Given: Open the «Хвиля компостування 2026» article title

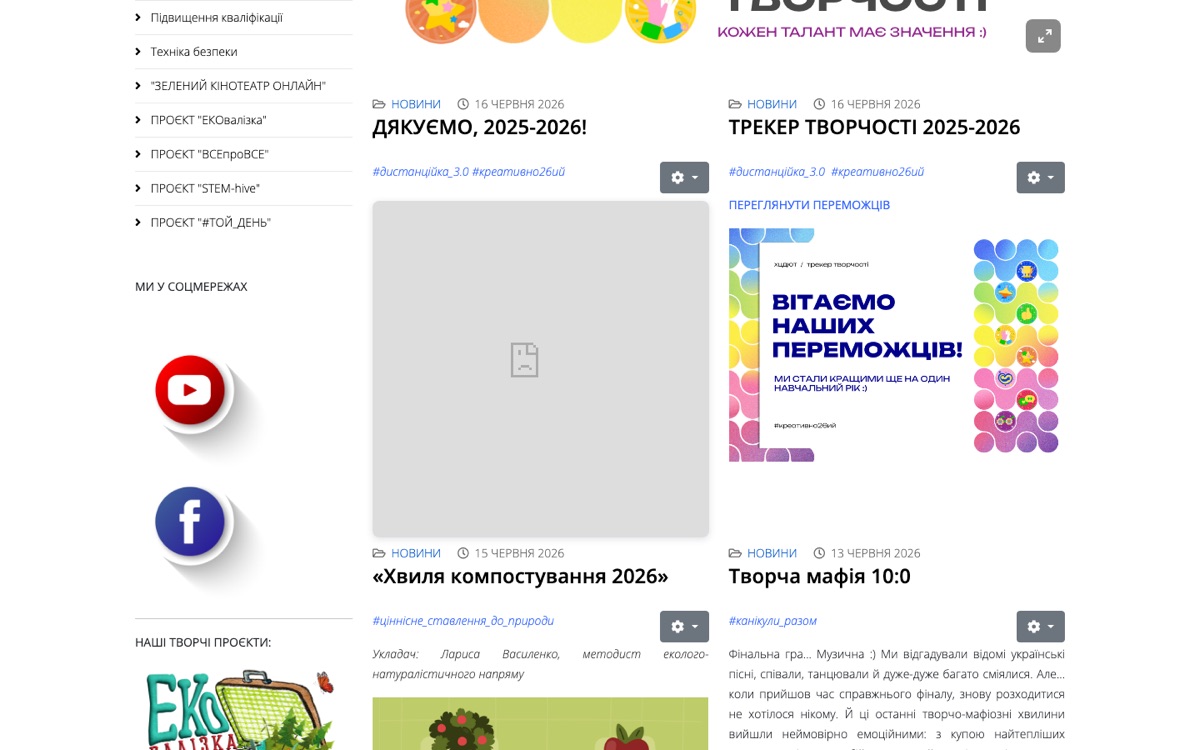Looking at the screenshot, I should tap(520, 576).
